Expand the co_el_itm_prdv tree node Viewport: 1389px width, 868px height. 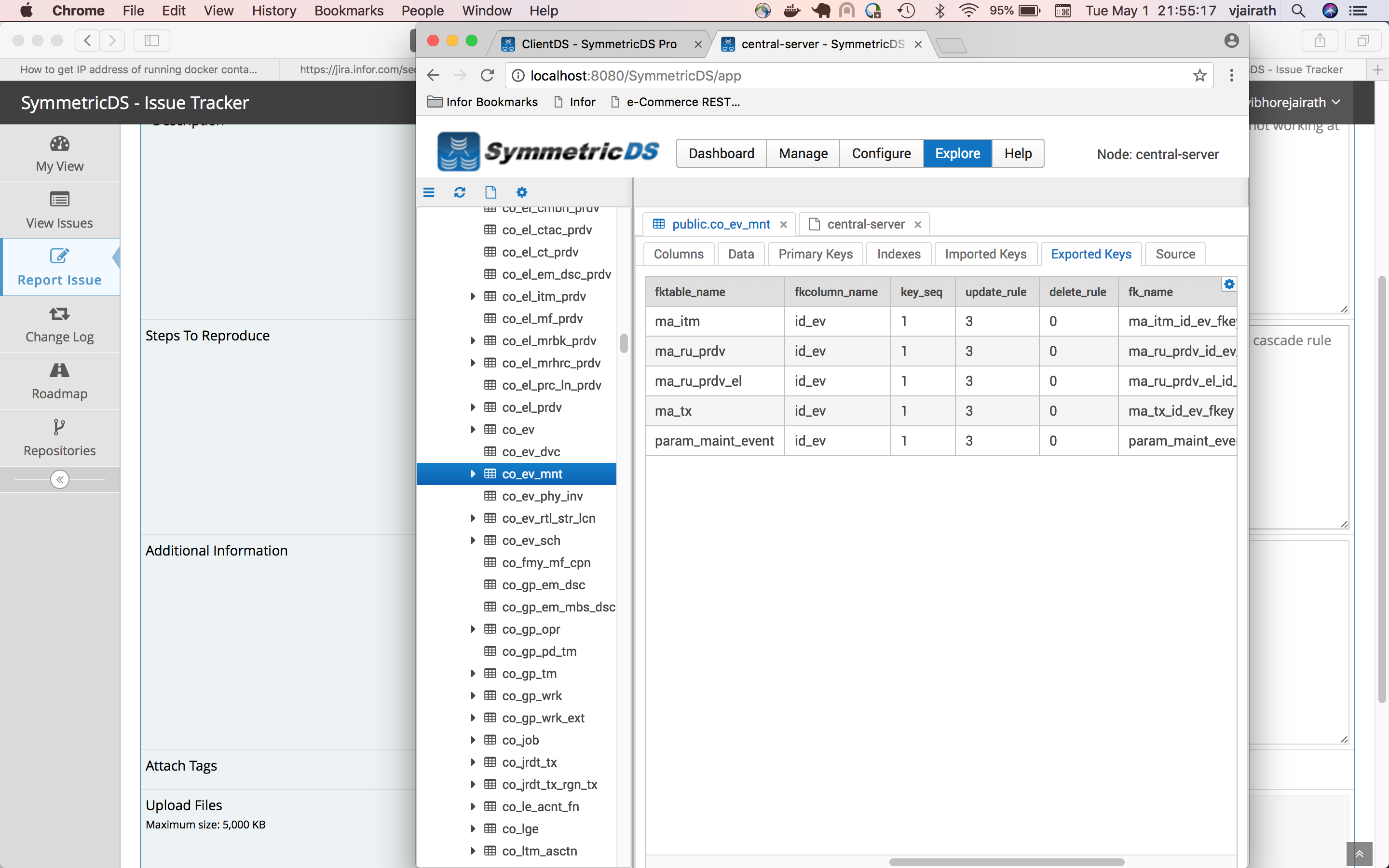tap(473, 296)
